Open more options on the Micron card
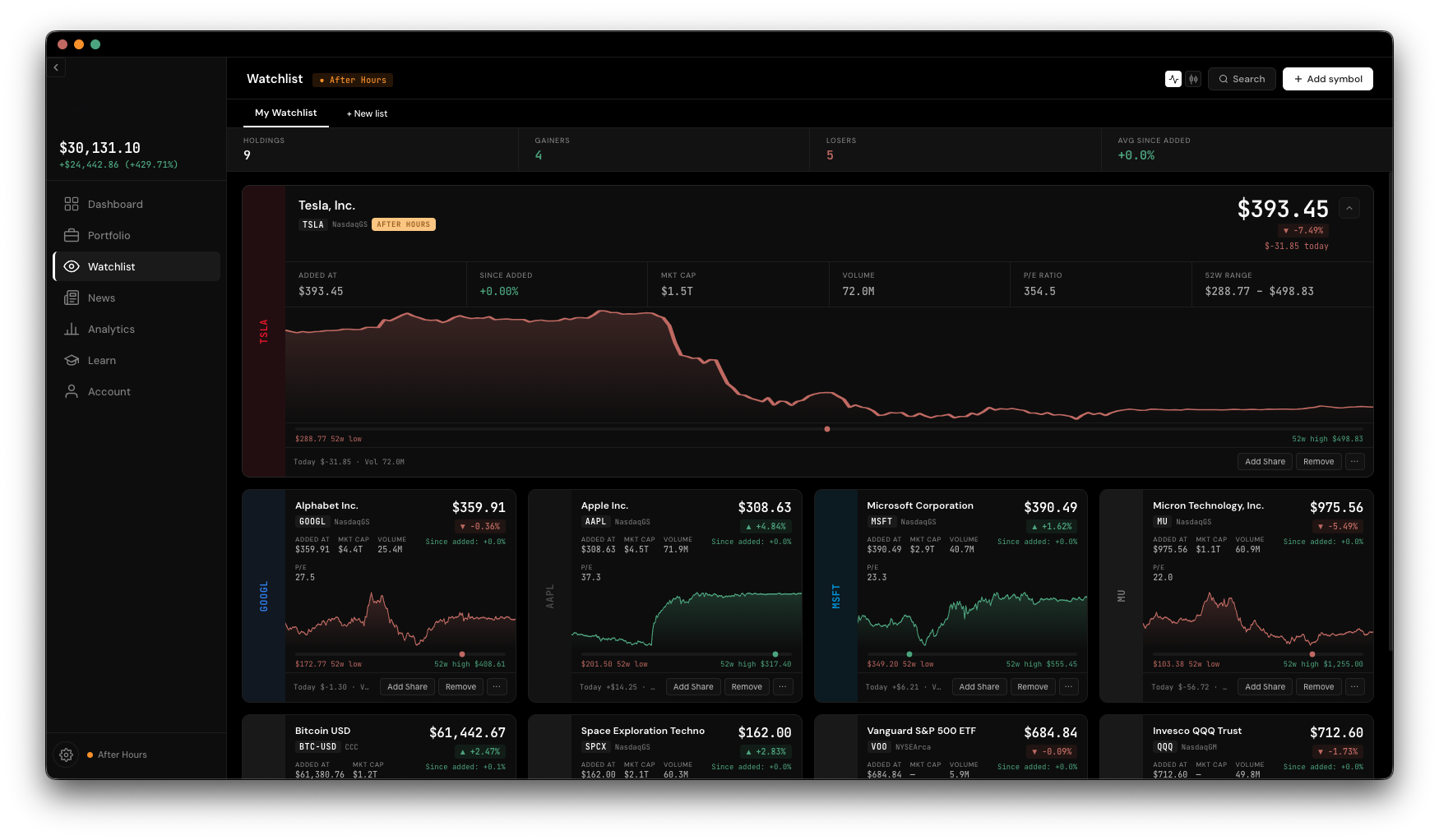 [1354, 687]
